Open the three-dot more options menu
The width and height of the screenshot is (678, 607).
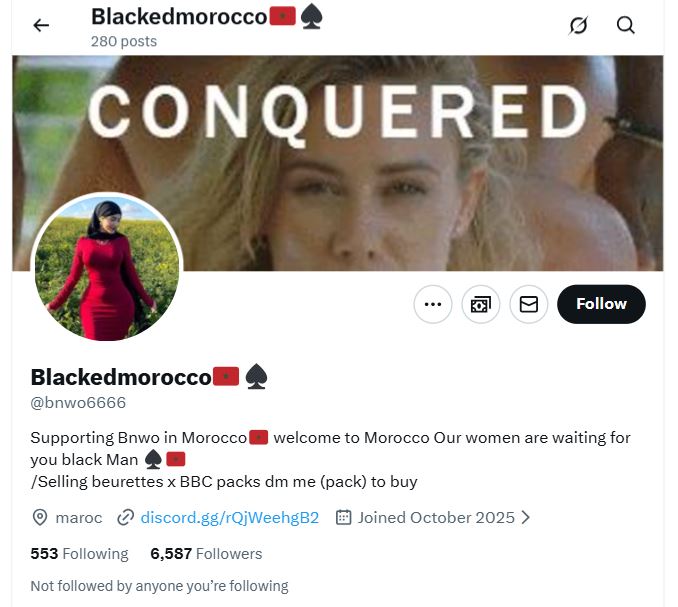(x=433, y=304)
